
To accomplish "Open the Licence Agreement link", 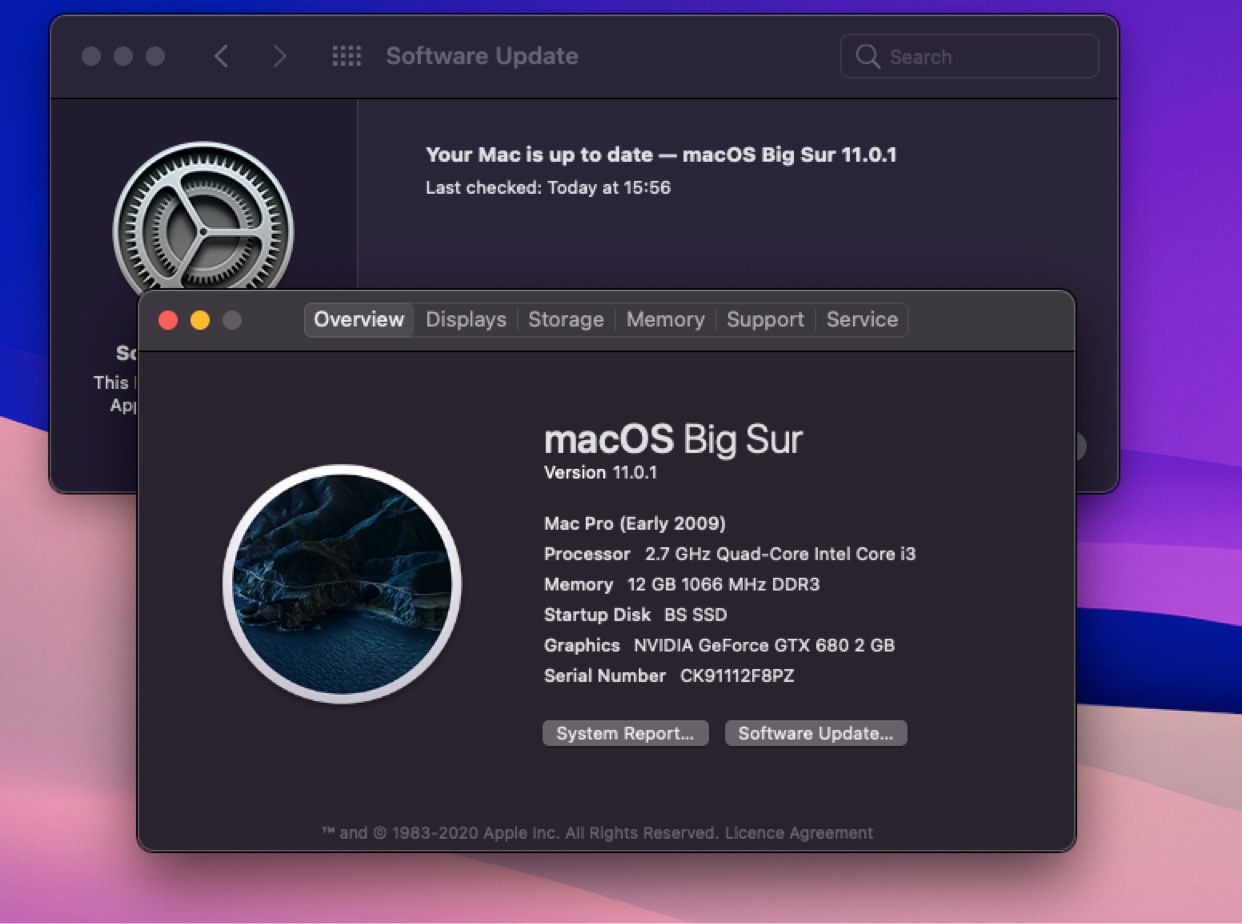I will 799,832.
